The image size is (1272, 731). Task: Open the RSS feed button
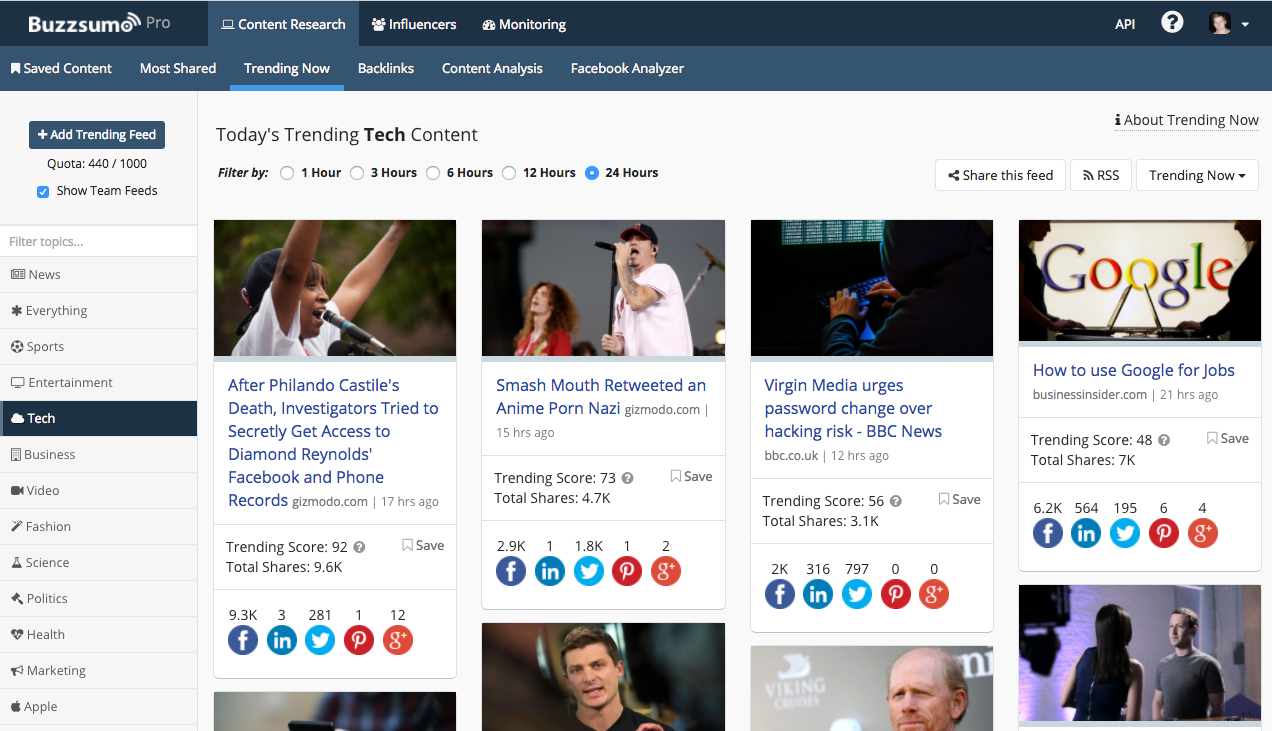coord(1101,175)
